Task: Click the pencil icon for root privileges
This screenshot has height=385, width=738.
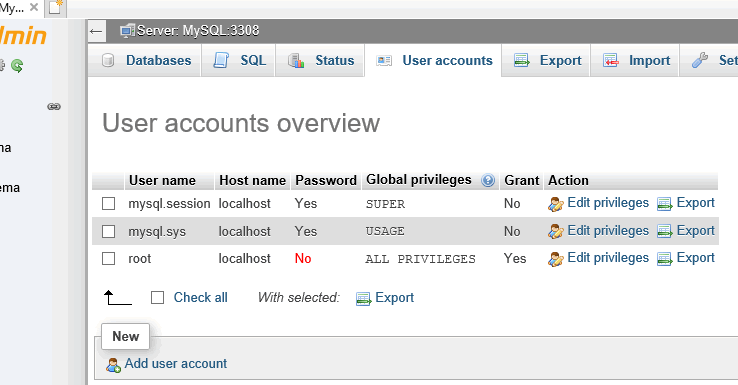Action: [x=556, y=259]
